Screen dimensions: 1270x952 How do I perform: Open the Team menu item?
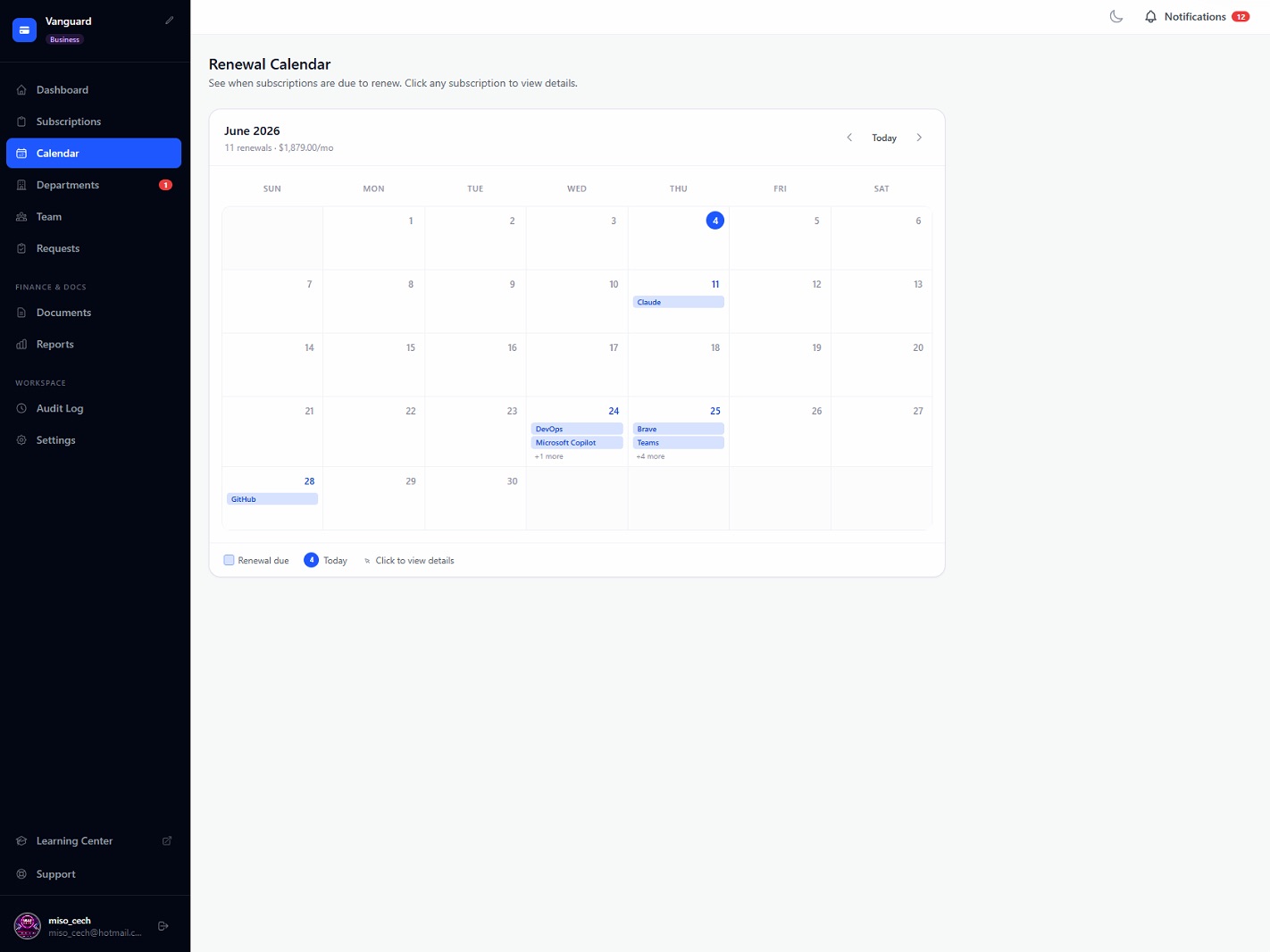[94, 217]
